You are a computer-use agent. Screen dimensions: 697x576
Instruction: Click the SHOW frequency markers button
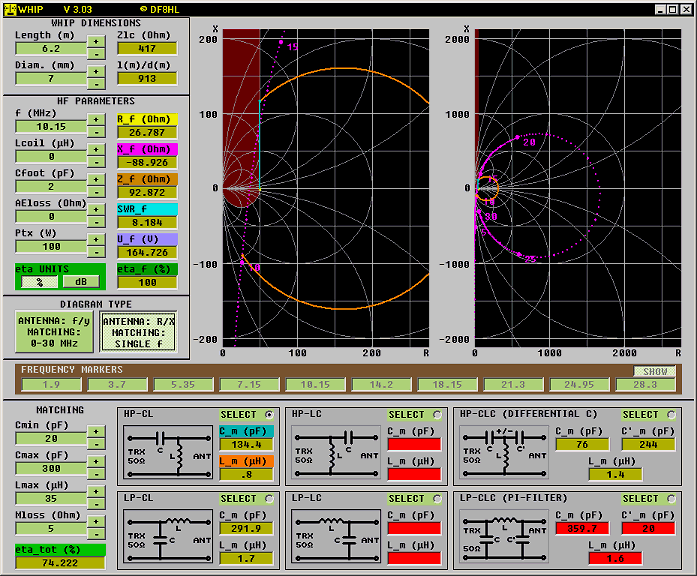[655, 371]
